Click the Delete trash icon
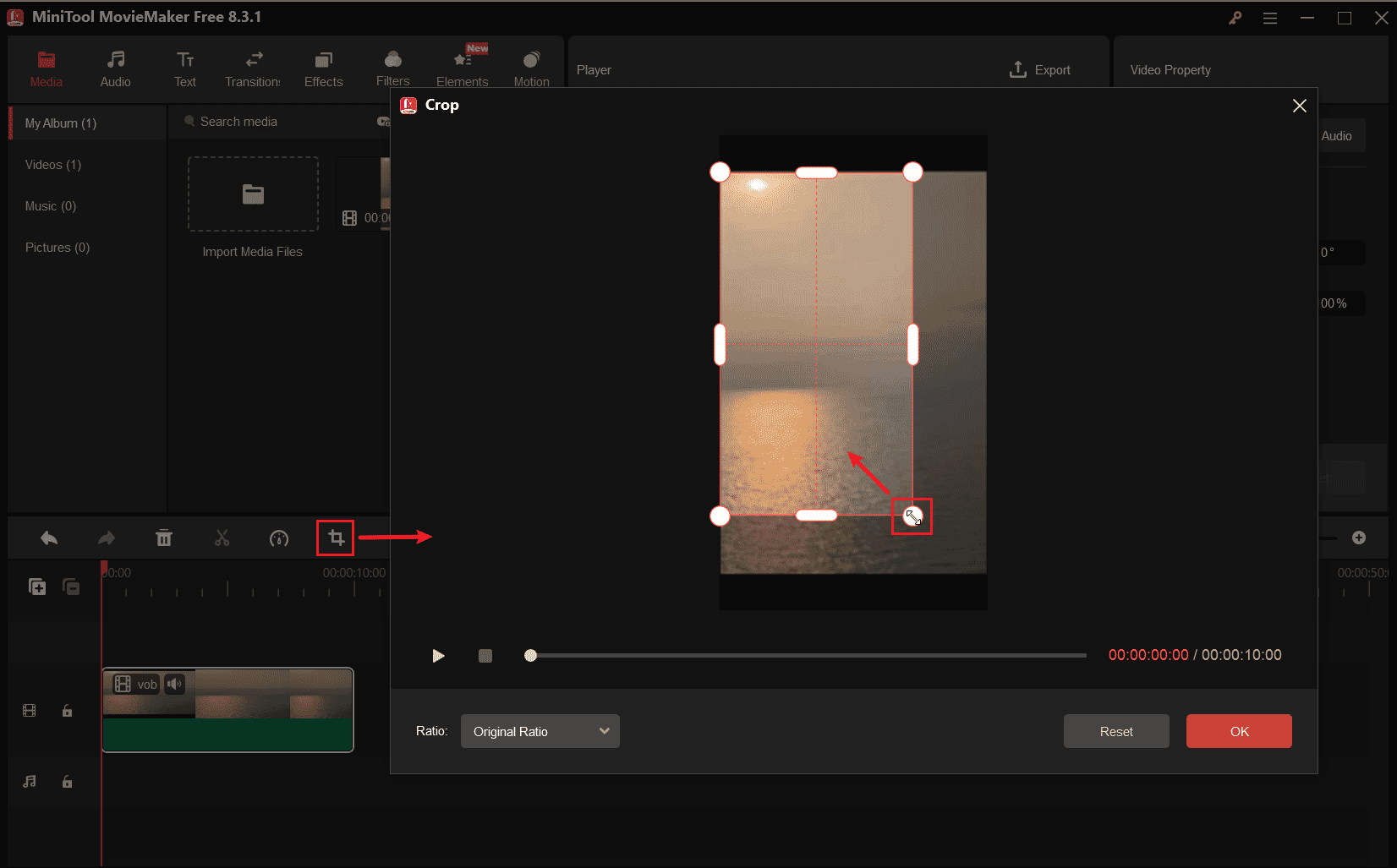1397x868 pixels. [x=164, y=538]
